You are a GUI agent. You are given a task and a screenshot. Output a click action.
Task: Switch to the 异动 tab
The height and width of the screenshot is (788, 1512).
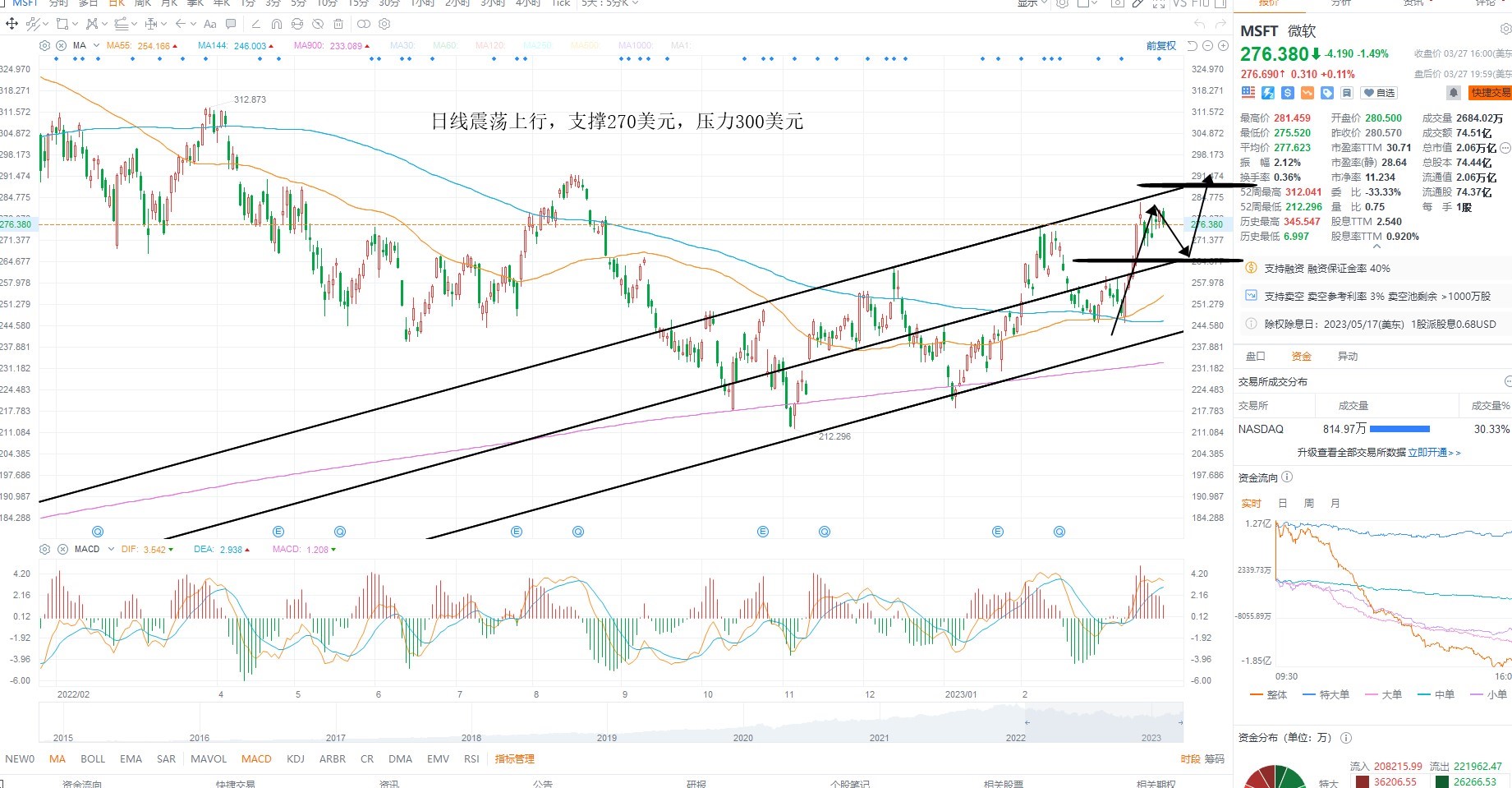tap(1348, 357)
